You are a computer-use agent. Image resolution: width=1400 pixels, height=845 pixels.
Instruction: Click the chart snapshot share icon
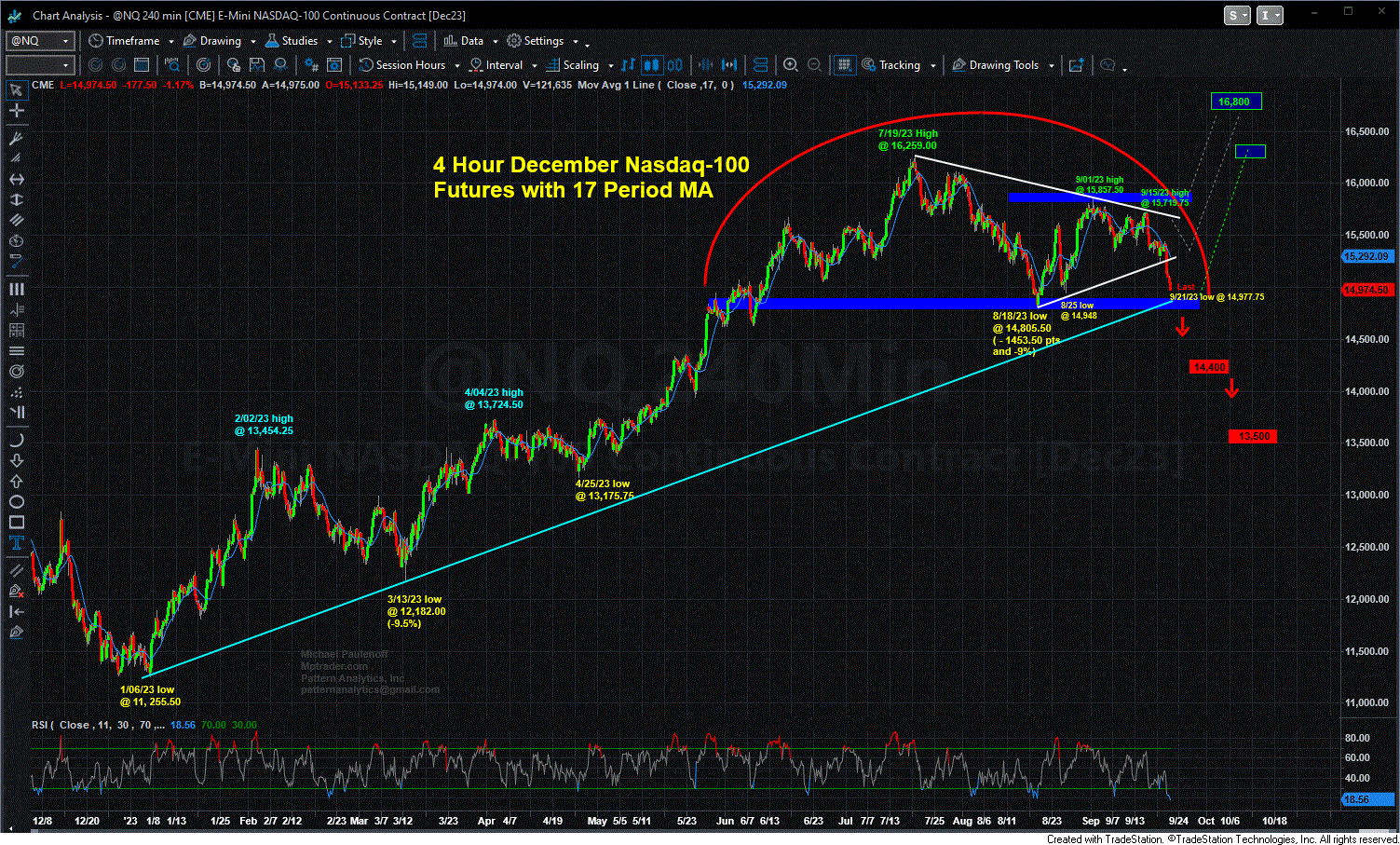tap(1077, 65)
